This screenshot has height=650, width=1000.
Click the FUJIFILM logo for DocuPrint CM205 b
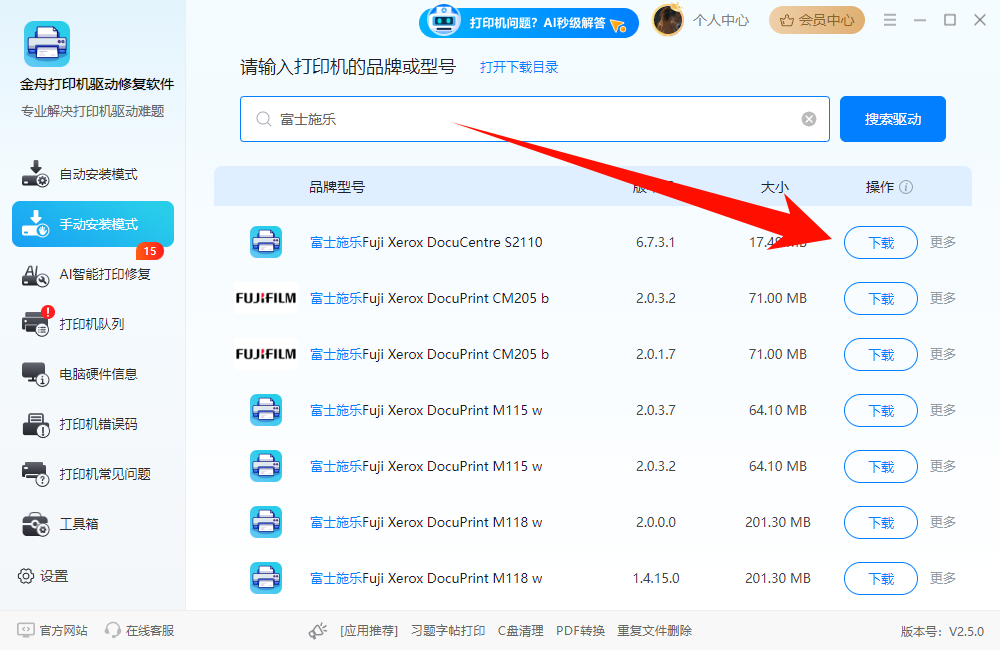265,298
